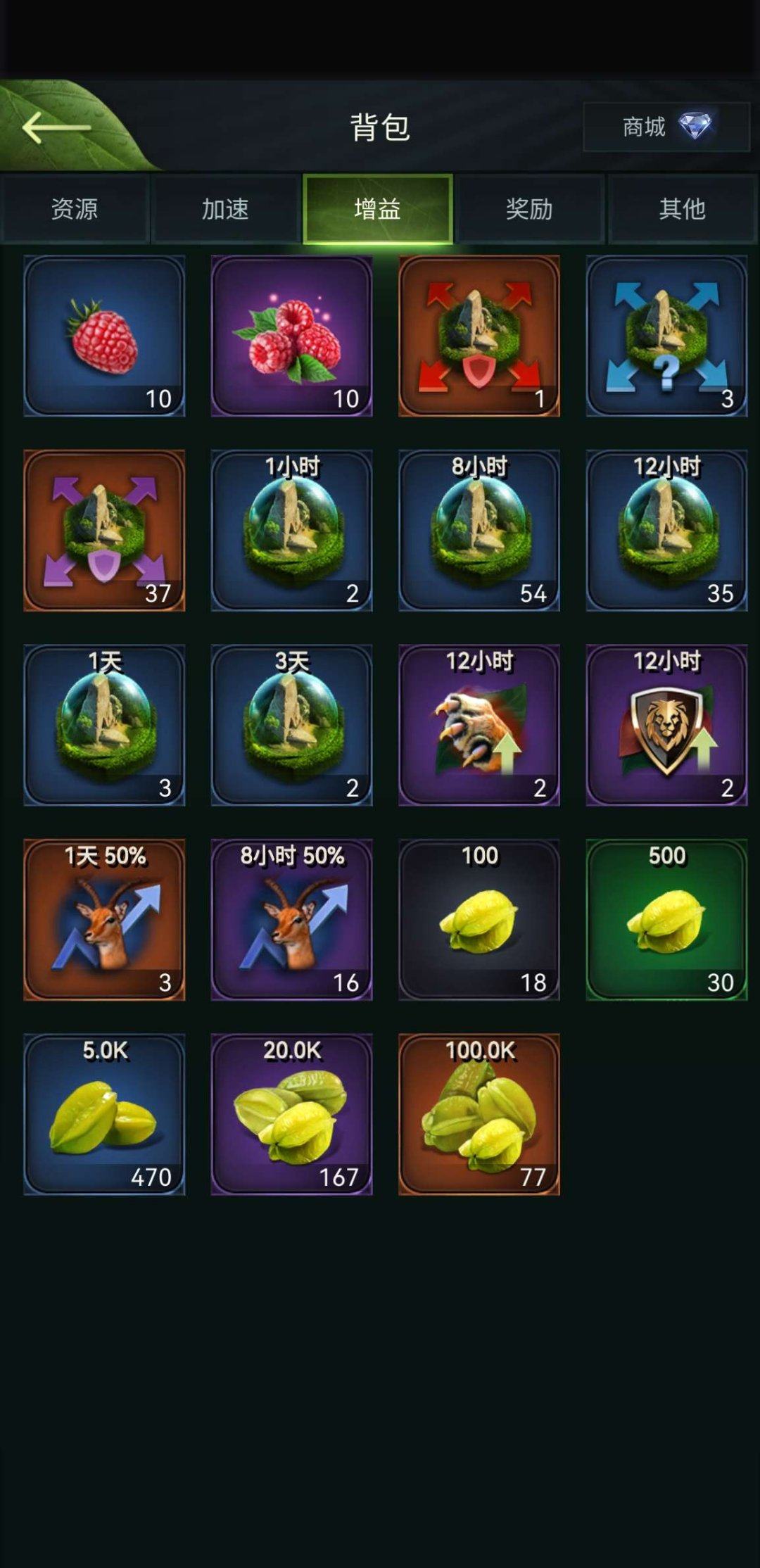This screenshot has width=760, height=1568.
Task: Open the 商城 shop with diamond icon
Action: pyautogui.click(x=666, y=127)
